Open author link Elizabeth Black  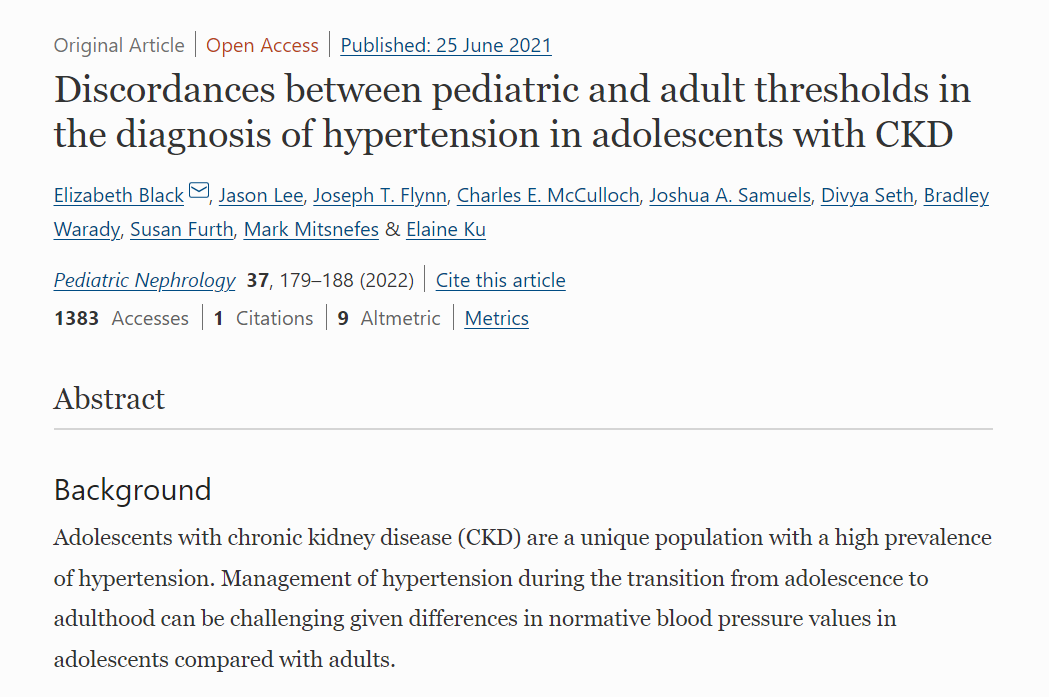119,195
